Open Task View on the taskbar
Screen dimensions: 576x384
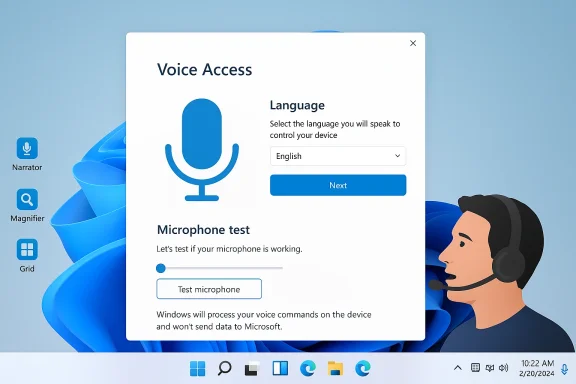(x=252, y=368)
